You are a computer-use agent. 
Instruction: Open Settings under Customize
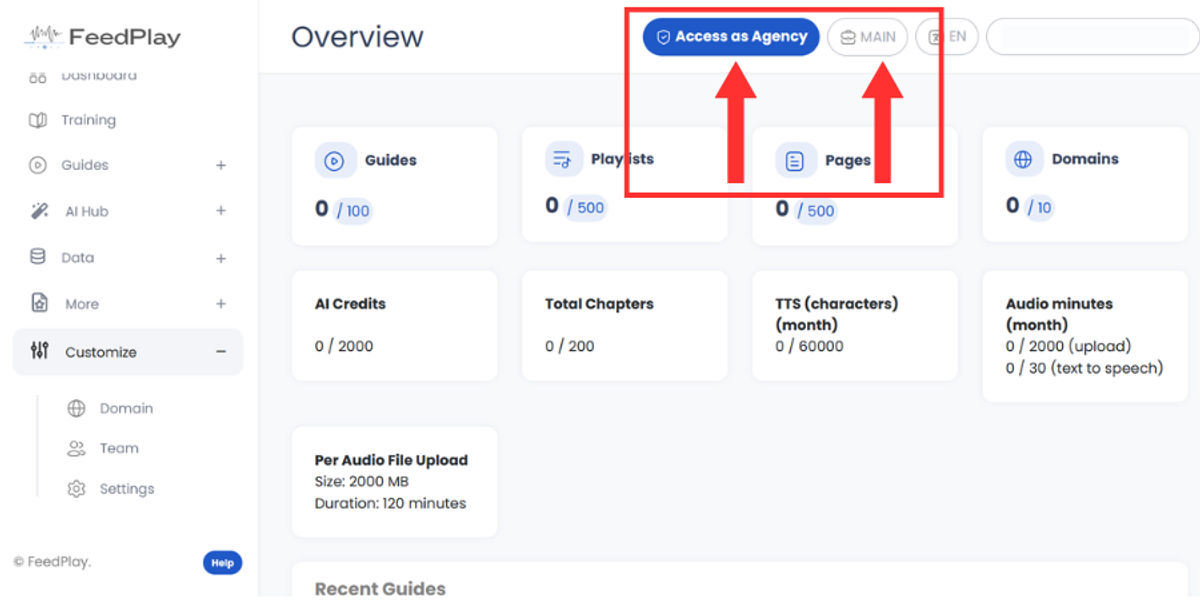tap(126, 489)
